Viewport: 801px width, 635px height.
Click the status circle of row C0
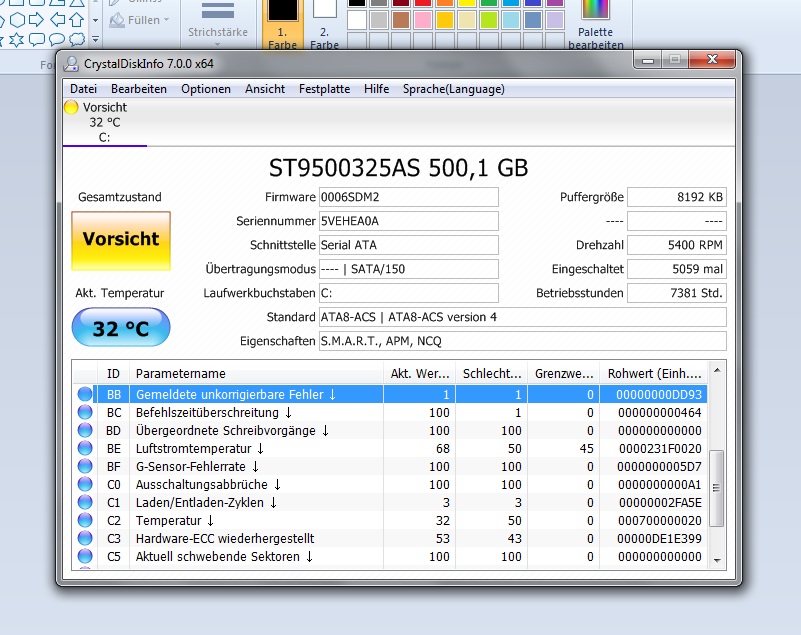(85, 484)
